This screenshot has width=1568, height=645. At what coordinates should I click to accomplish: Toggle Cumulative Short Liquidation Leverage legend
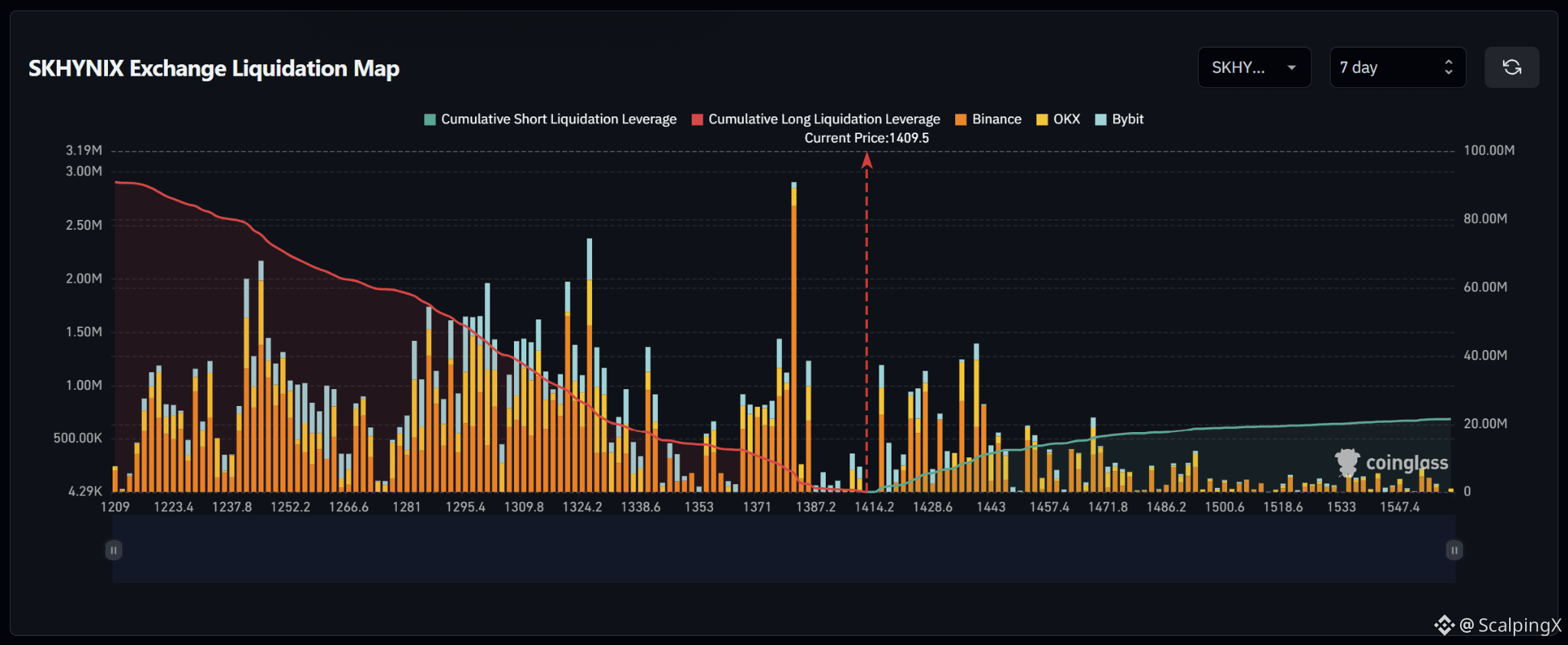550,120
